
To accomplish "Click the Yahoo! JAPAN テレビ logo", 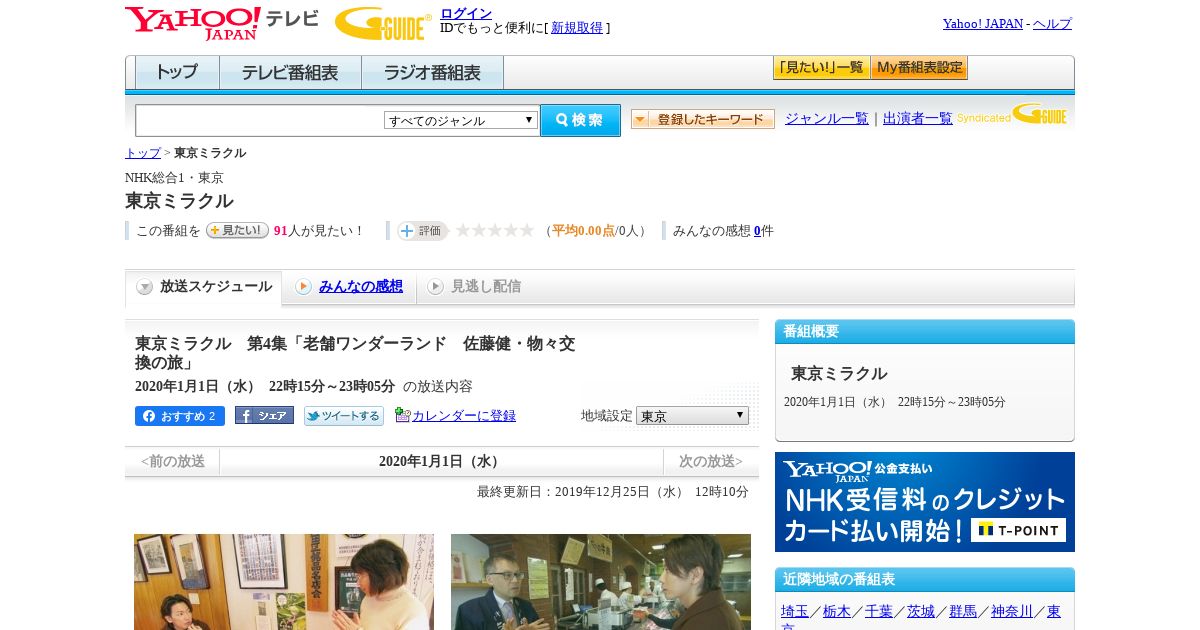I will click(222, 23).
